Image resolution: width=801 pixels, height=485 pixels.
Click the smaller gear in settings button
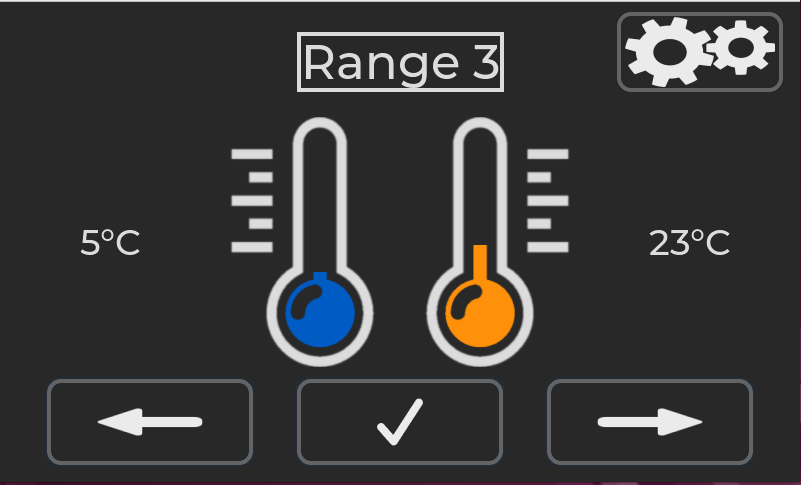[x=742, y=48]
